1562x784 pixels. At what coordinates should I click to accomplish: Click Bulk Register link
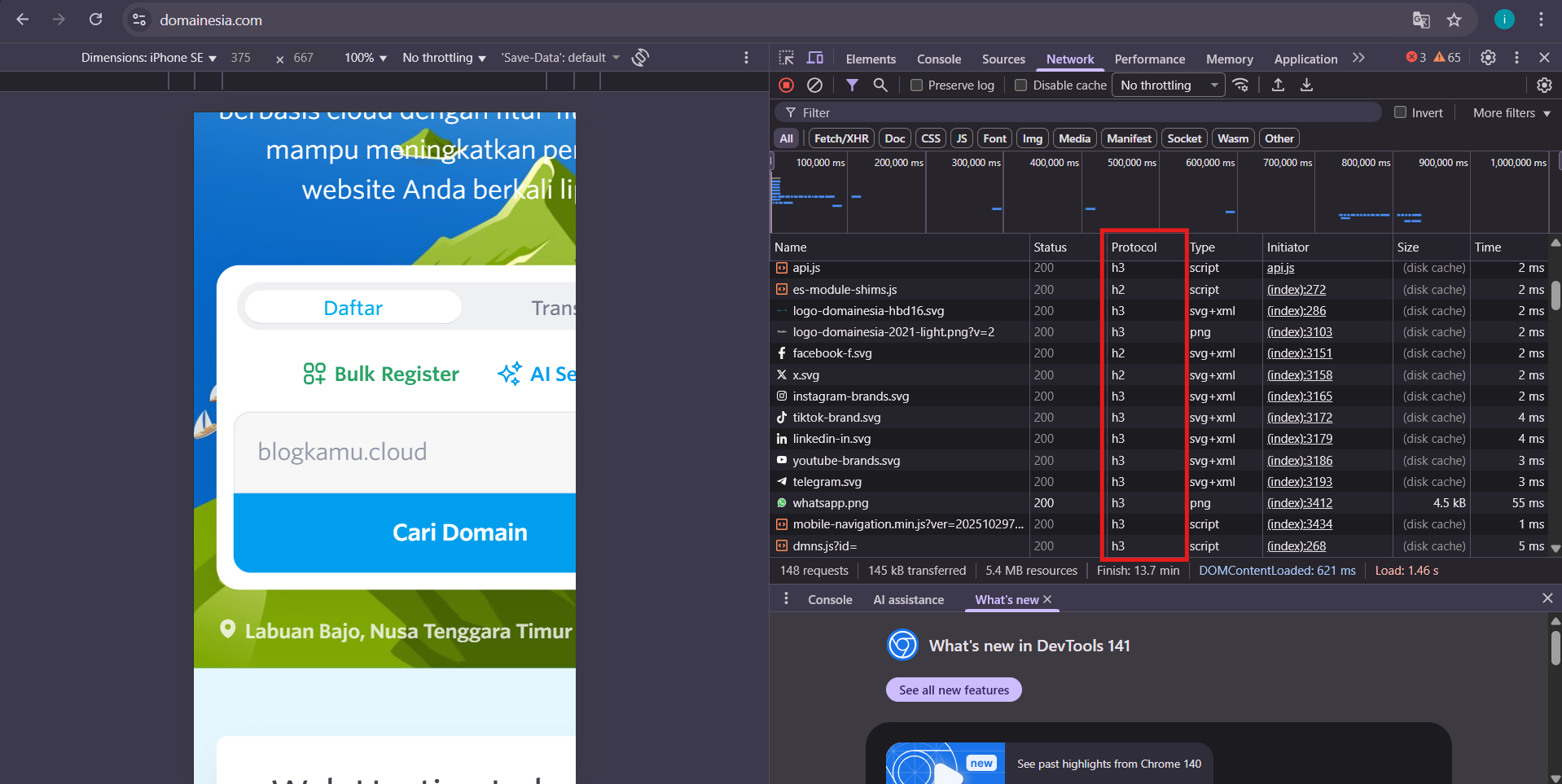[381, 374]
